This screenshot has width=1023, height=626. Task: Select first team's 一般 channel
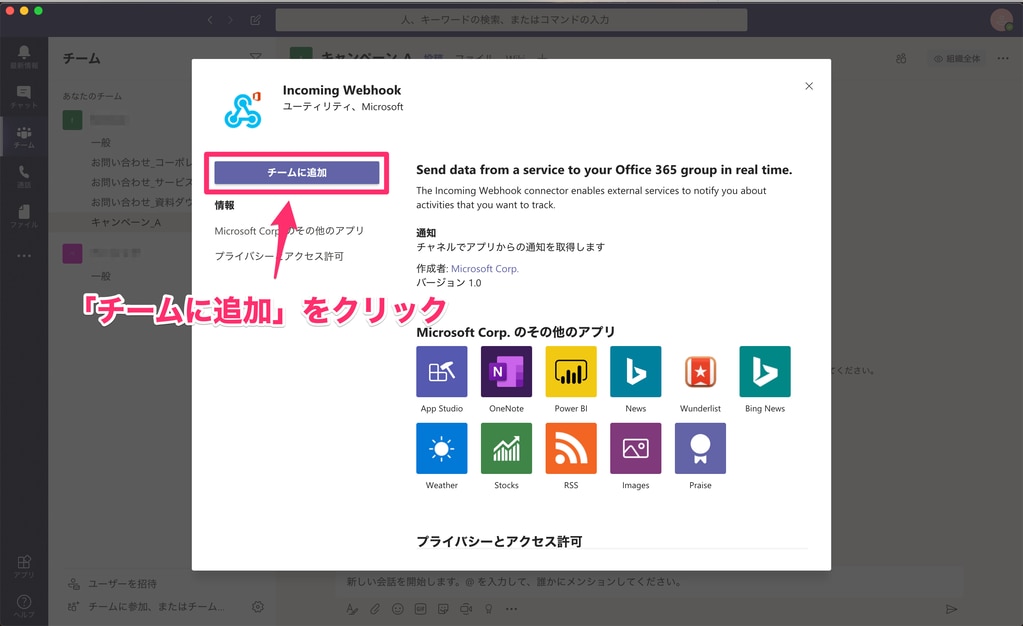pos(100,142)
